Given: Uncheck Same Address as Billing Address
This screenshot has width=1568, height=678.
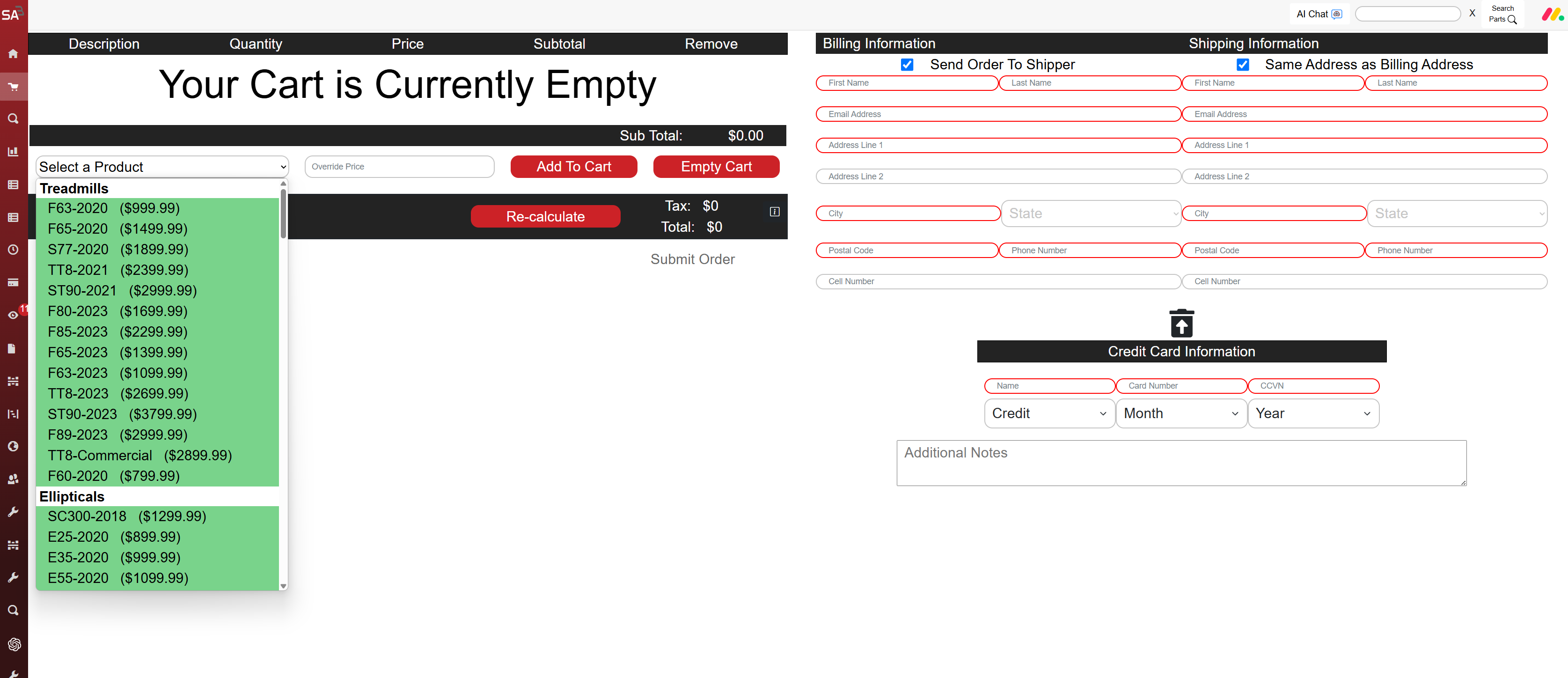Looking at the screenshot, I should coord(1242,65).
